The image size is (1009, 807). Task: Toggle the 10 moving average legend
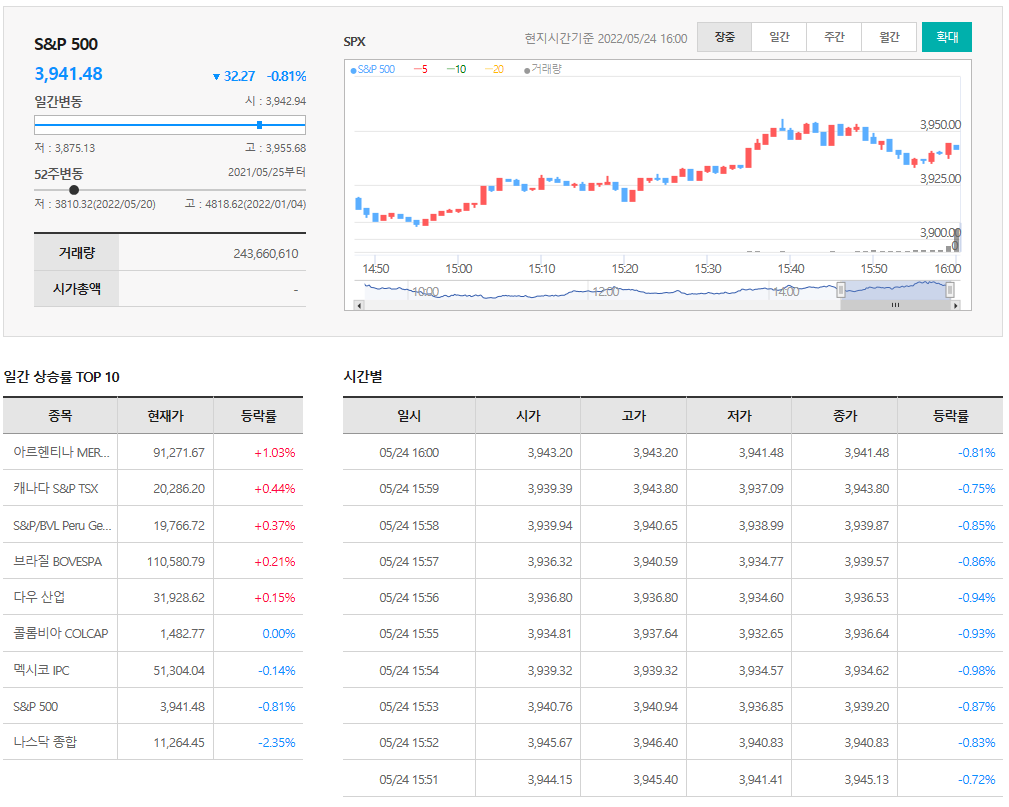(456, 70)
